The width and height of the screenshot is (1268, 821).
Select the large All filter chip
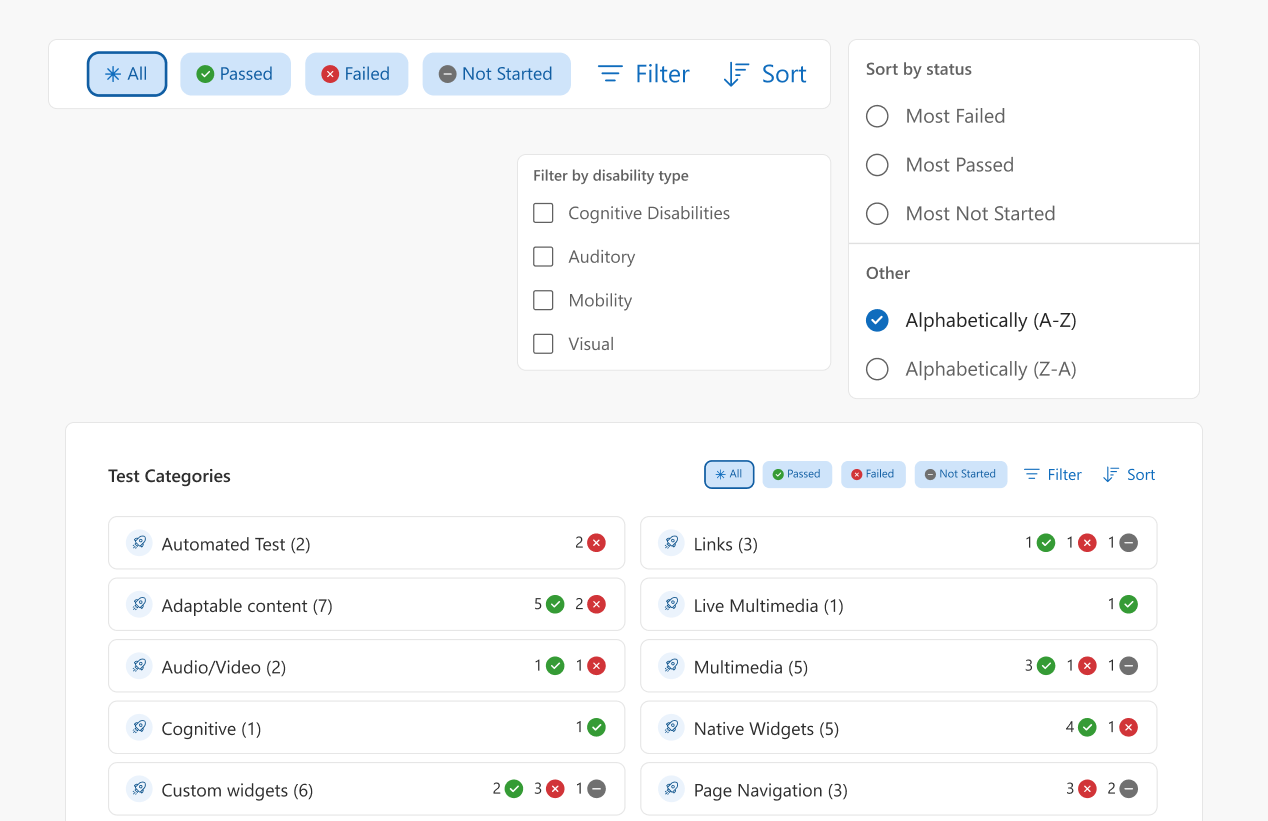[x=127, y=74]
